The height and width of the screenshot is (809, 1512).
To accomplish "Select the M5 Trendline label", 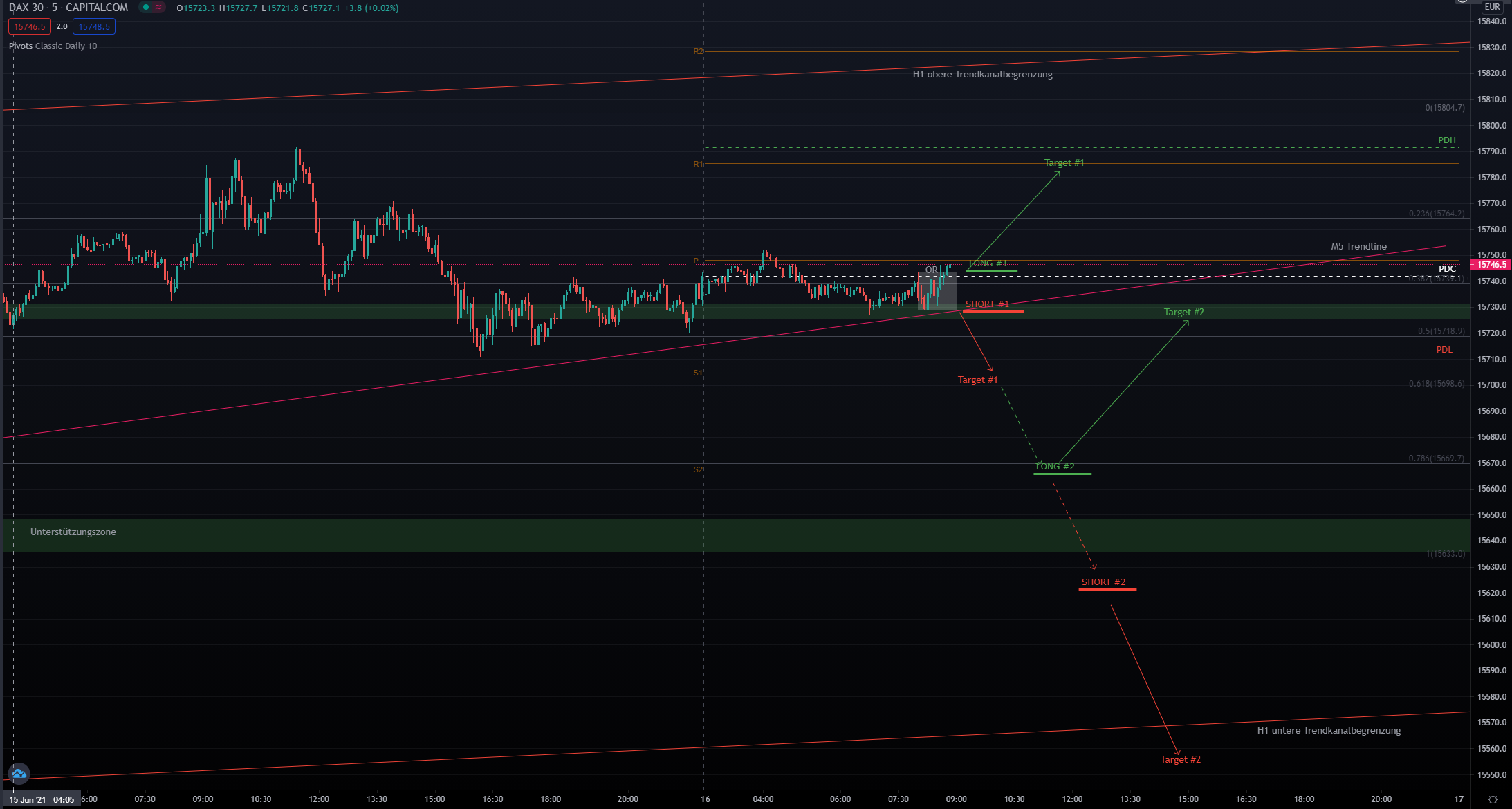I will (x=1358, y=247).
